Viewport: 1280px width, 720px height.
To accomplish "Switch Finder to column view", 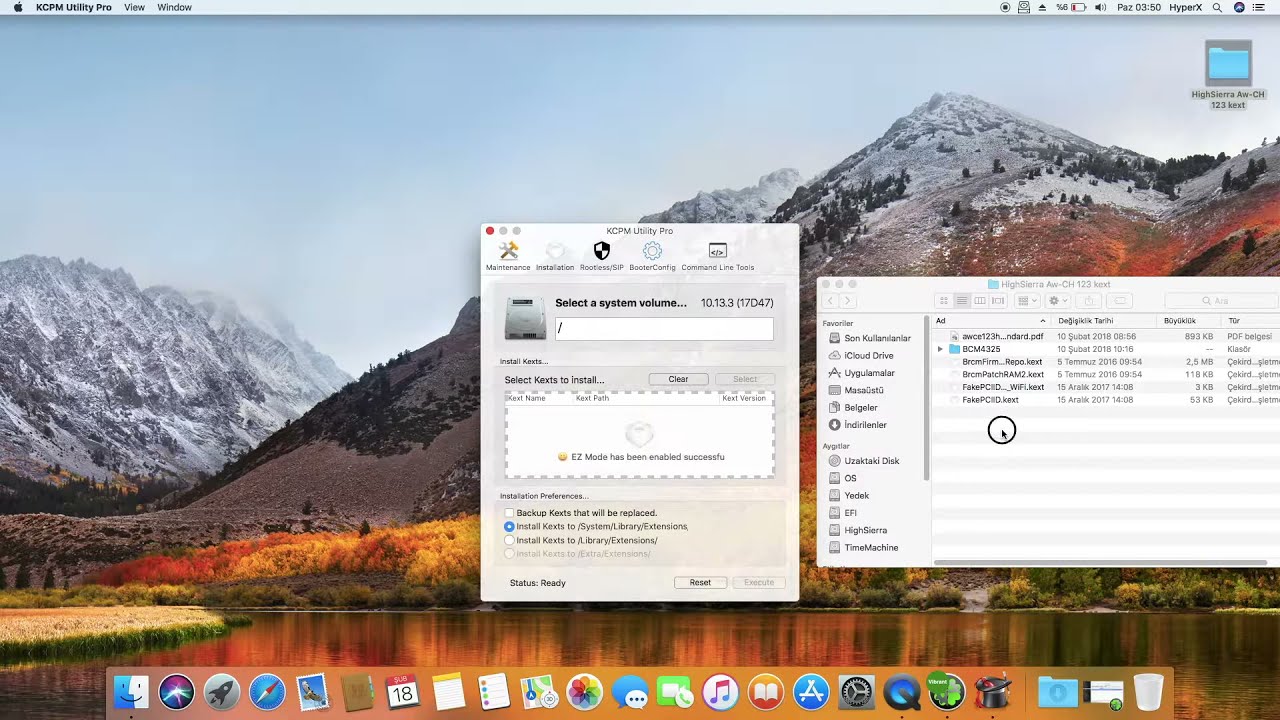I will [x=980, y=301].
